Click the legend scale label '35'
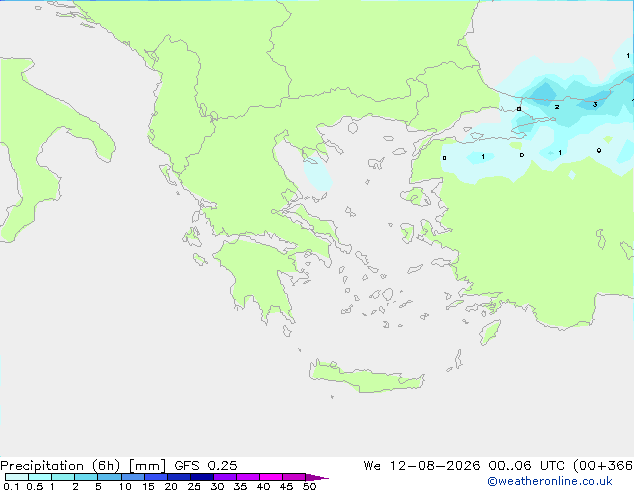634x490 pixels. [x=240, y=486]
